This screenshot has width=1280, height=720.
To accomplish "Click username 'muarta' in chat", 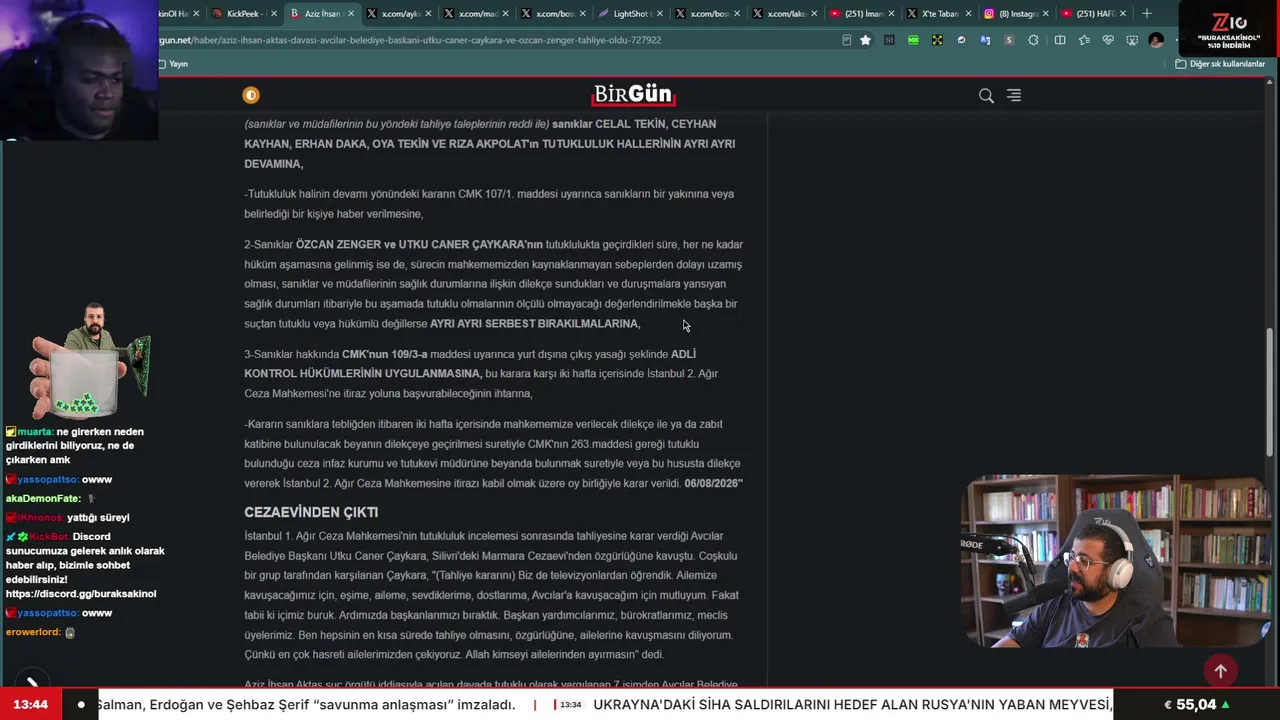I will tap(36, 432).
